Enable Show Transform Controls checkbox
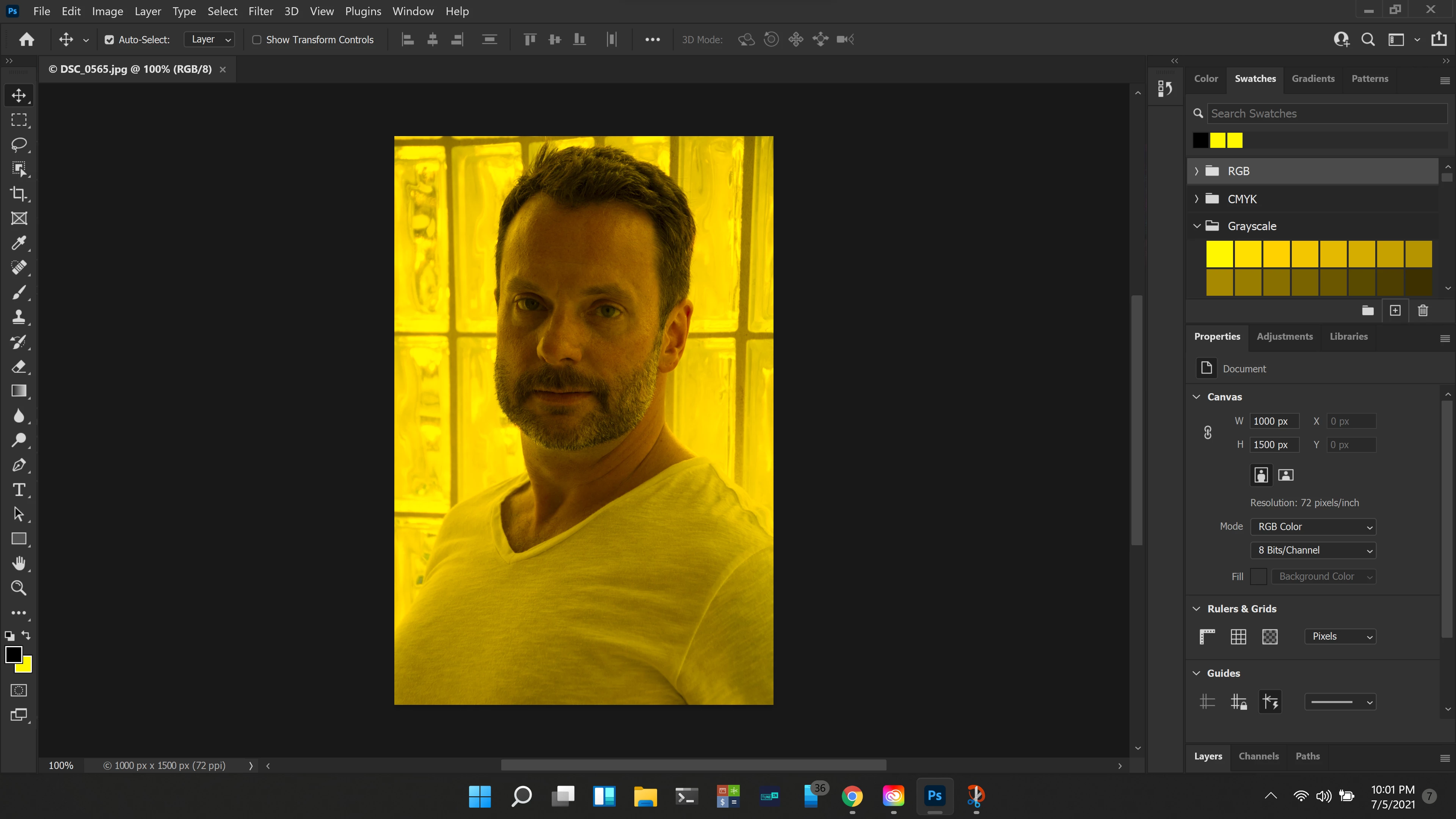Screen dimensions: 1456x819 coord(257,39)
